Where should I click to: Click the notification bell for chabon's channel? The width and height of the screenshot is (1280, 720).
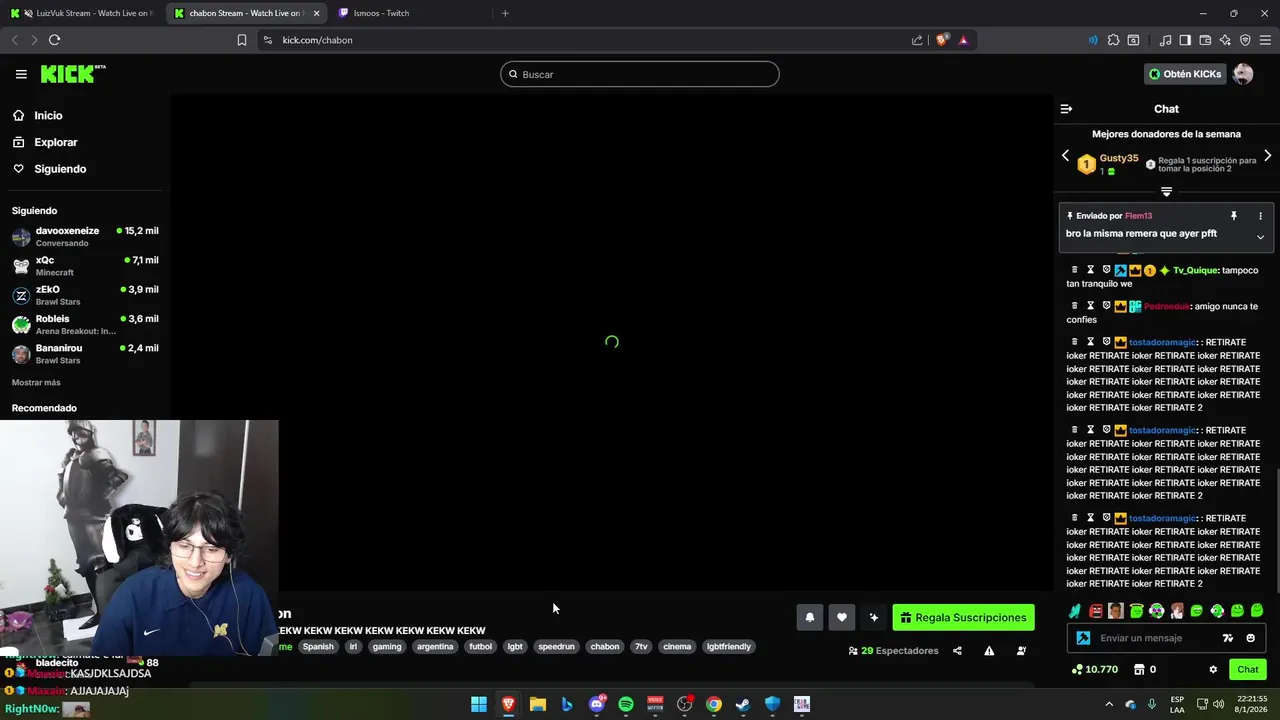(810, 618)
